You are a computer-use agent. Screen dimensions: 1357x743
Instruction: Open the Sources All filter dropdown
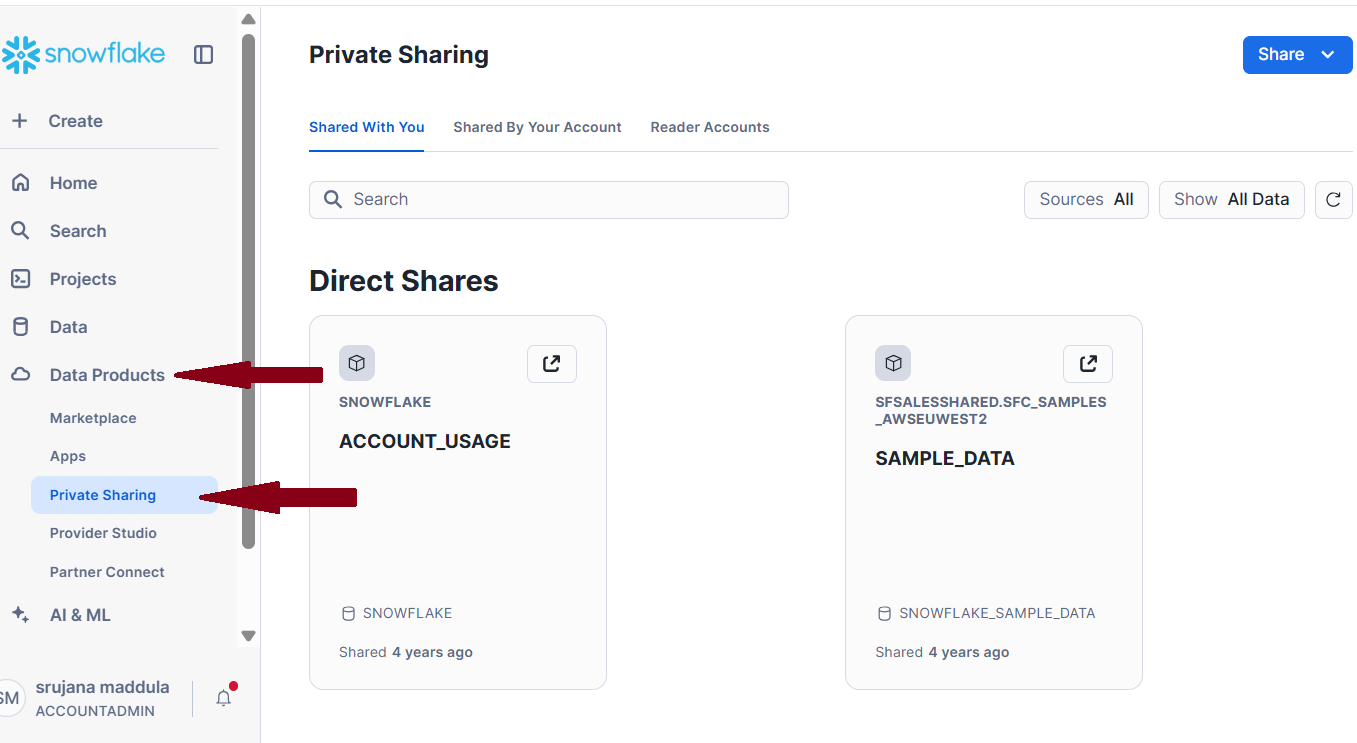[x=1086, y=200]
